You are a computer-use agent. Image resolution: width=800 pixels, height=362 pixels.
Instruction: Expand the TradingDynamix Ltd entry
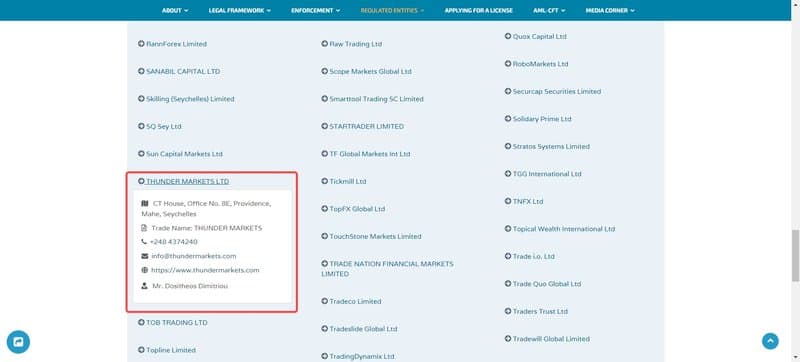click(x=358, y=356)
